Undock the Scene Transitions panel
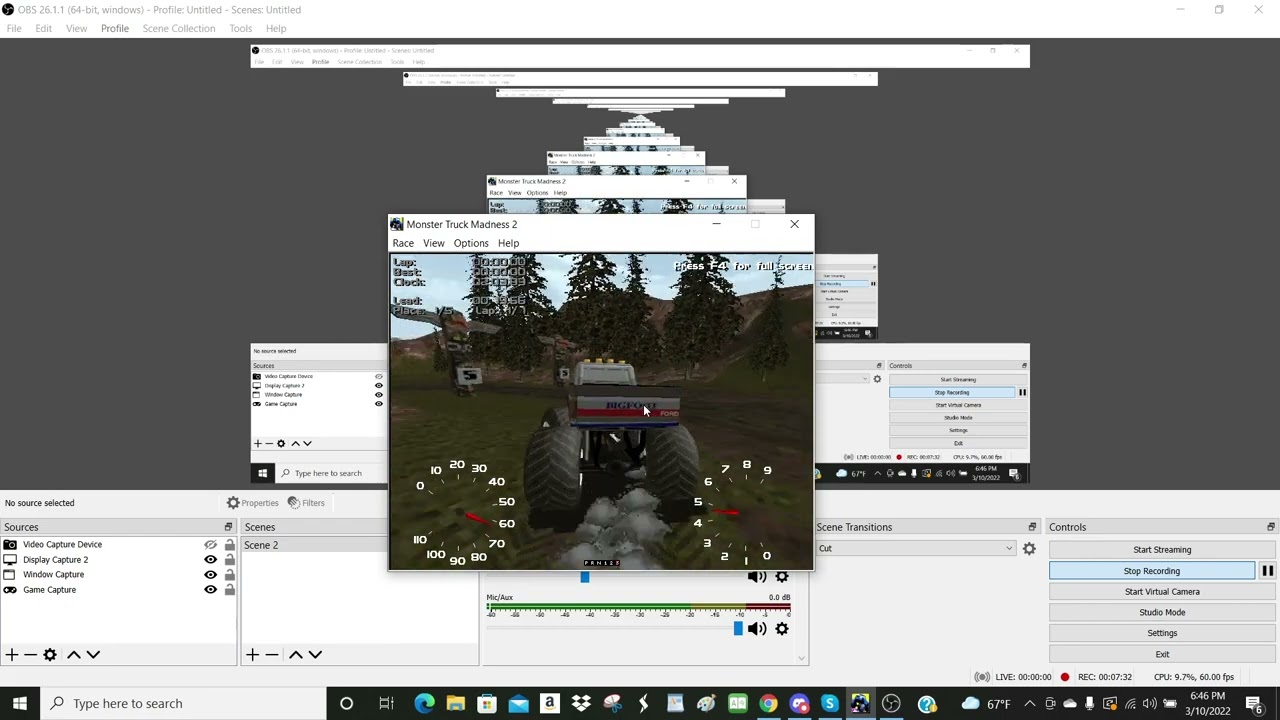 tap(1032, 527)
